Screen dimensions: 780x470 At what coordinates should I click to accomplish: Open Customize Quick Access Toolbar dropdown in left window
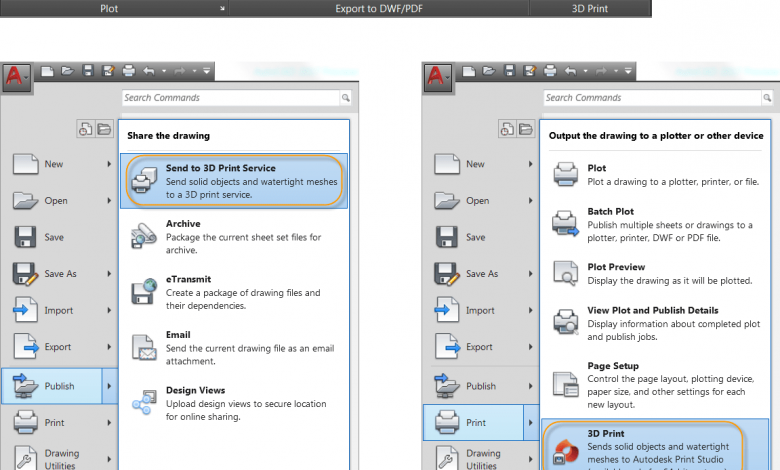pos(206,71)
